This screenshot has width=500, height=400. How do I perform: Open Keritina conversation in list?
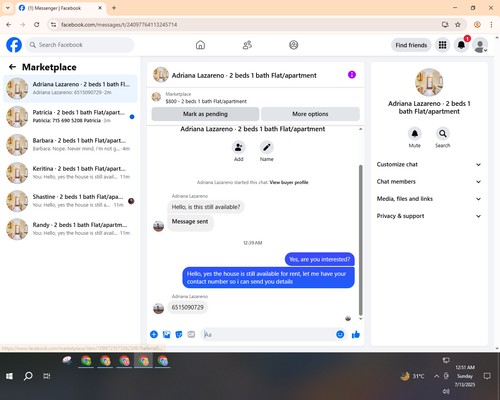tap(70, 173)
